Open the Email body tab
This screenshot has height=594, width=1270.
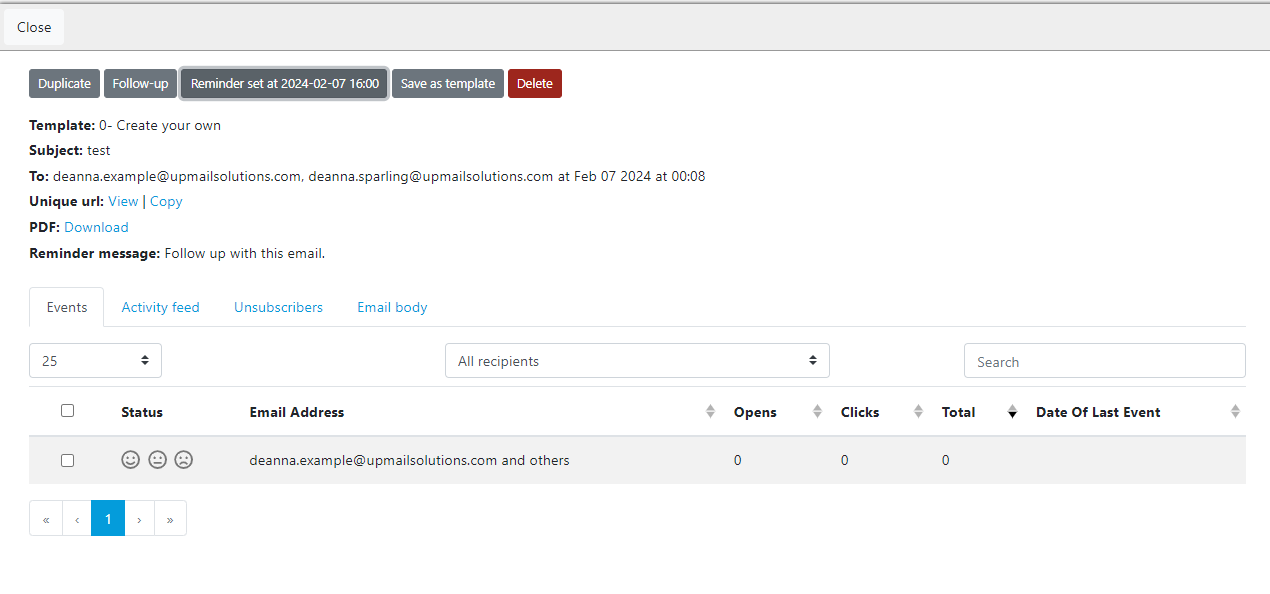[x=392, y=307]
